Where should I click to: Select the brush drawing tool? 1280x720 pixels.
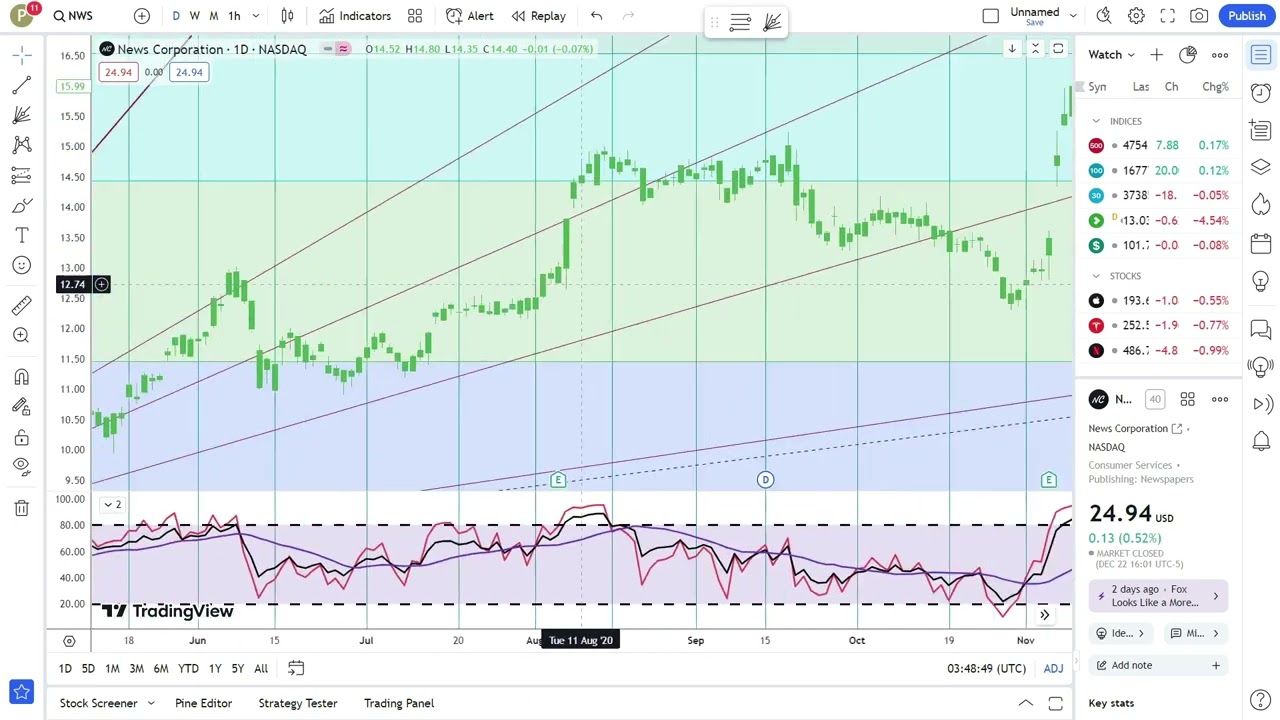pos(22,205)
